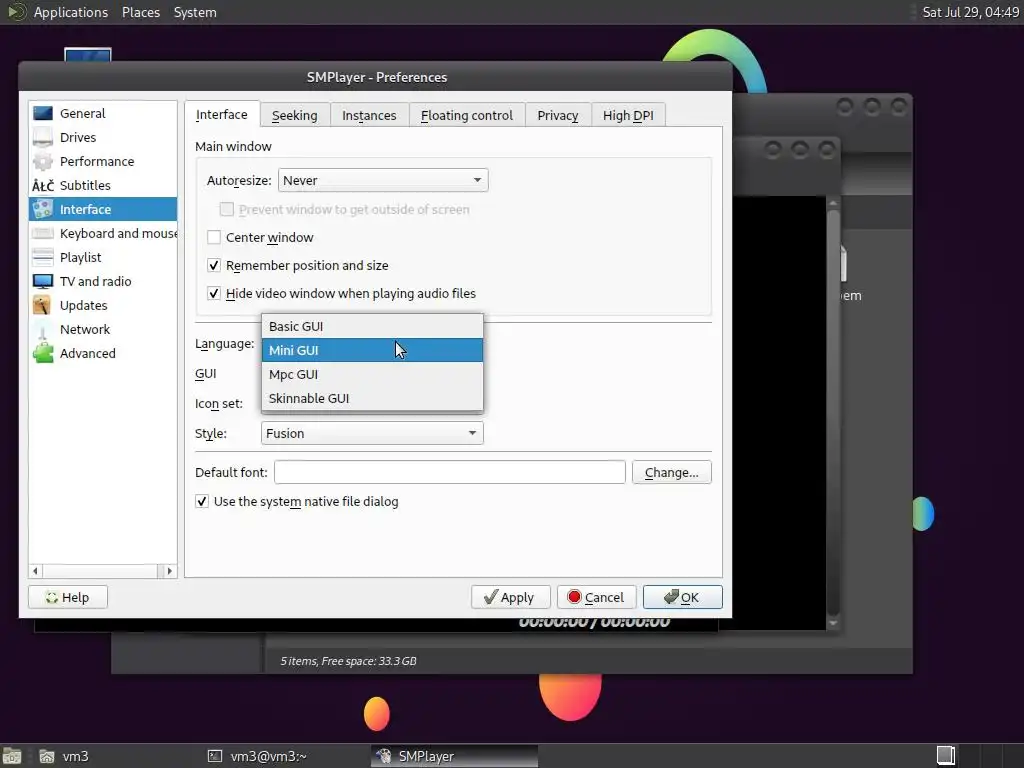Open the Applications menu
Viewport: 1024px width, 768px height.
pyautogui.click(x=71, y=12)
